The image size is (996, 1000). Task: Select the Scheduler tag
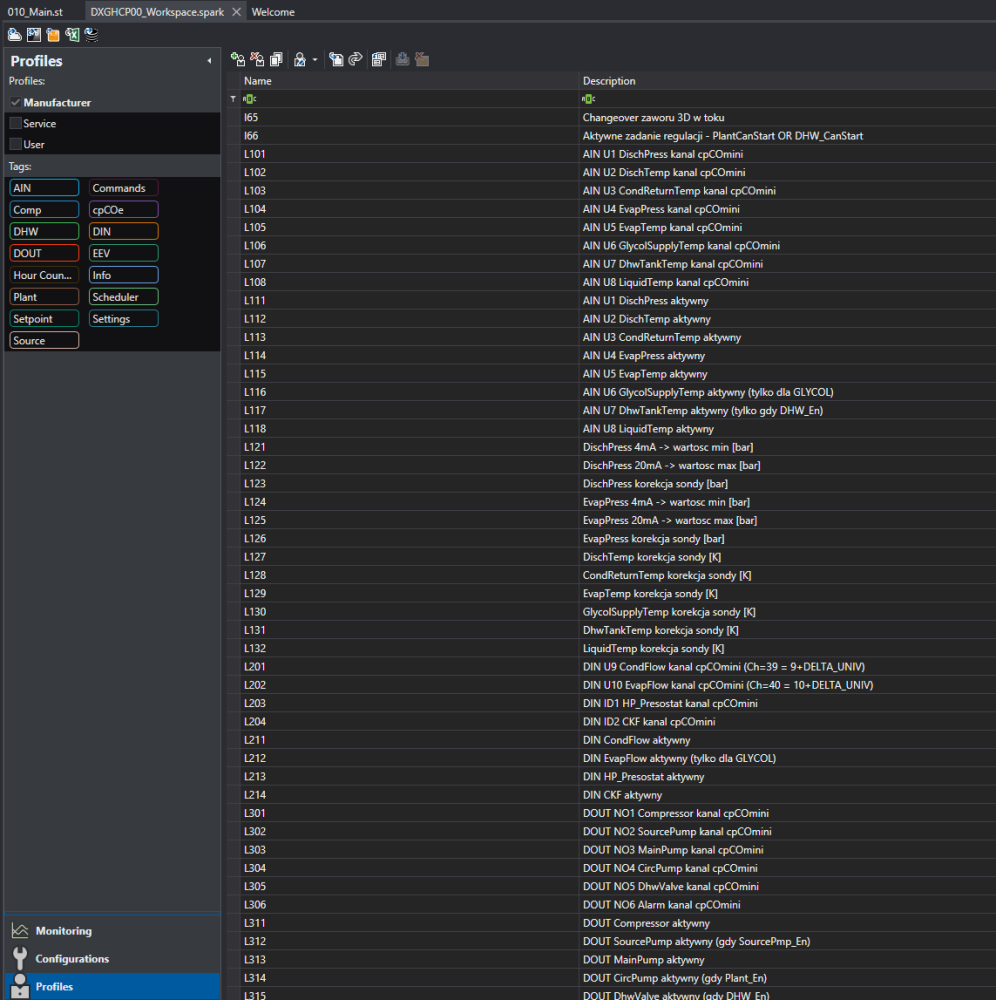(123, 297)
